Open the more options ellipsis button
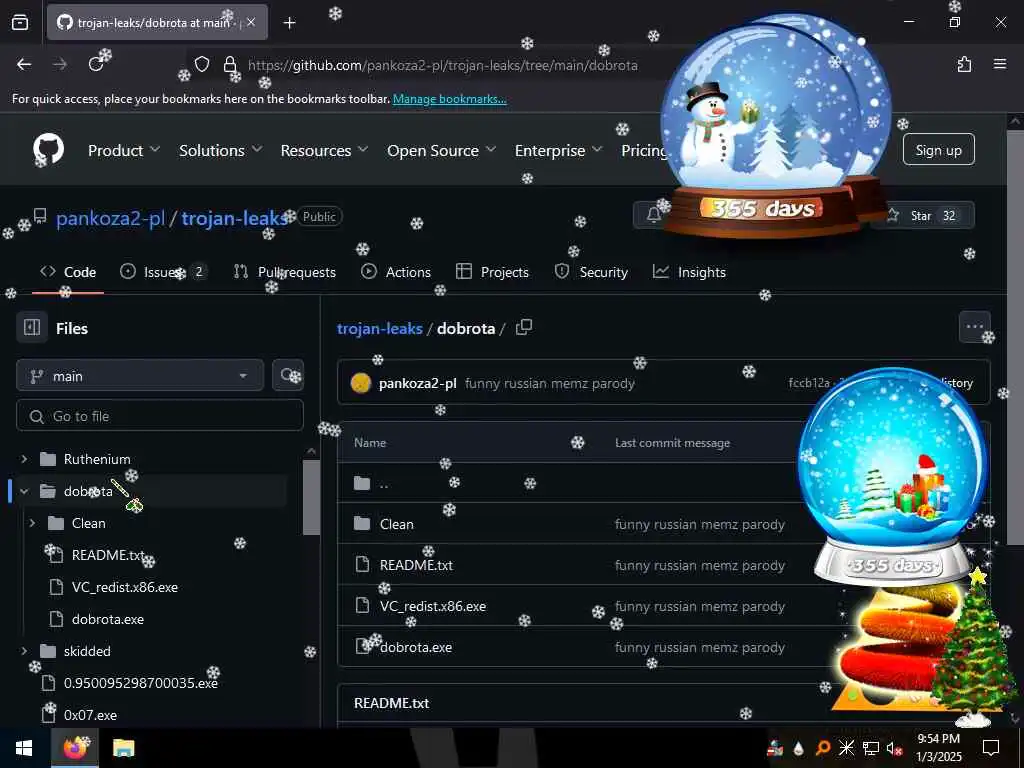This screenshot has height=768, width=1024. coord(974,327)
